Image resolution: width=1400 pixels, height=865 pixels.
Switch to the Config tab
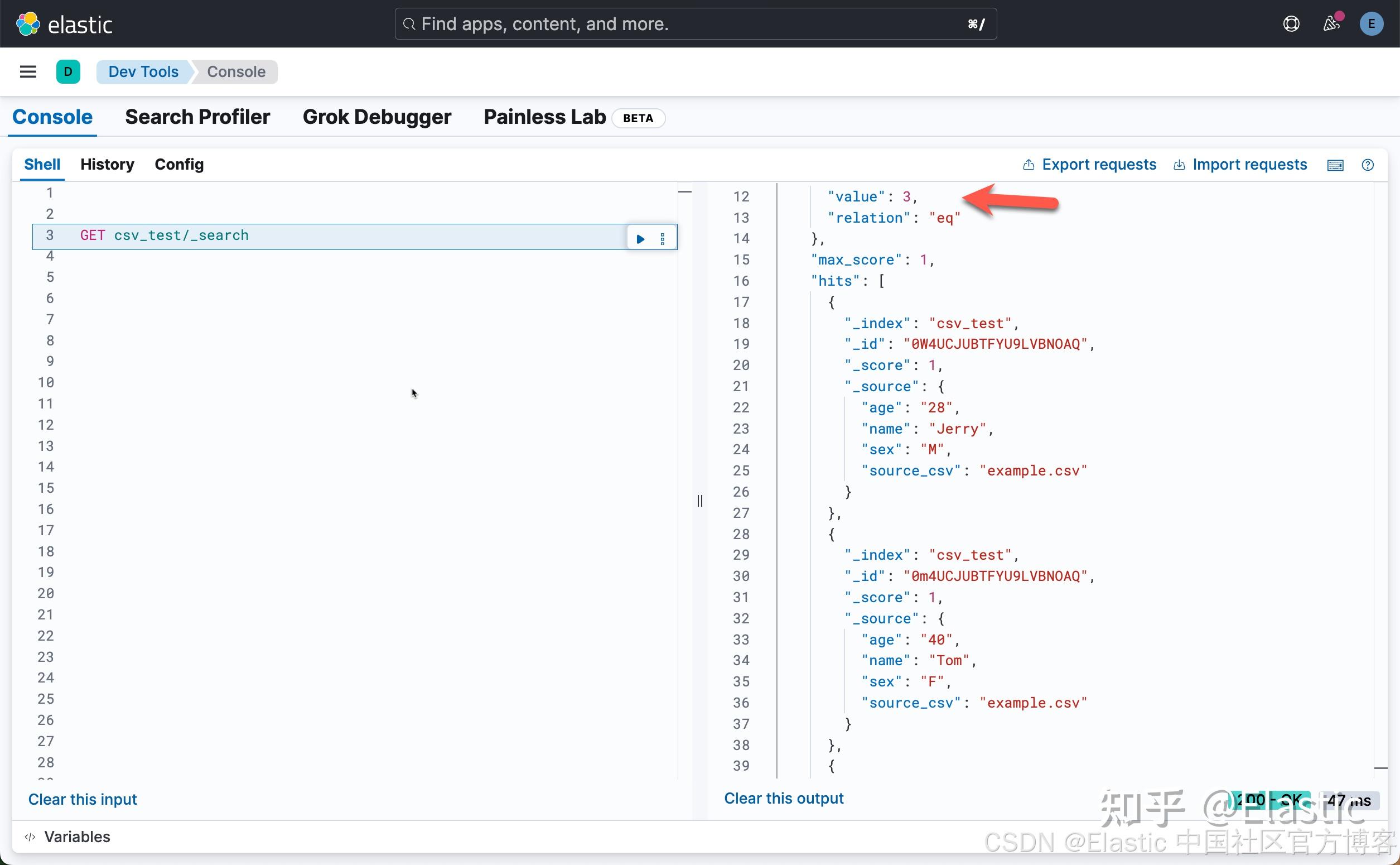click(179, 164)
